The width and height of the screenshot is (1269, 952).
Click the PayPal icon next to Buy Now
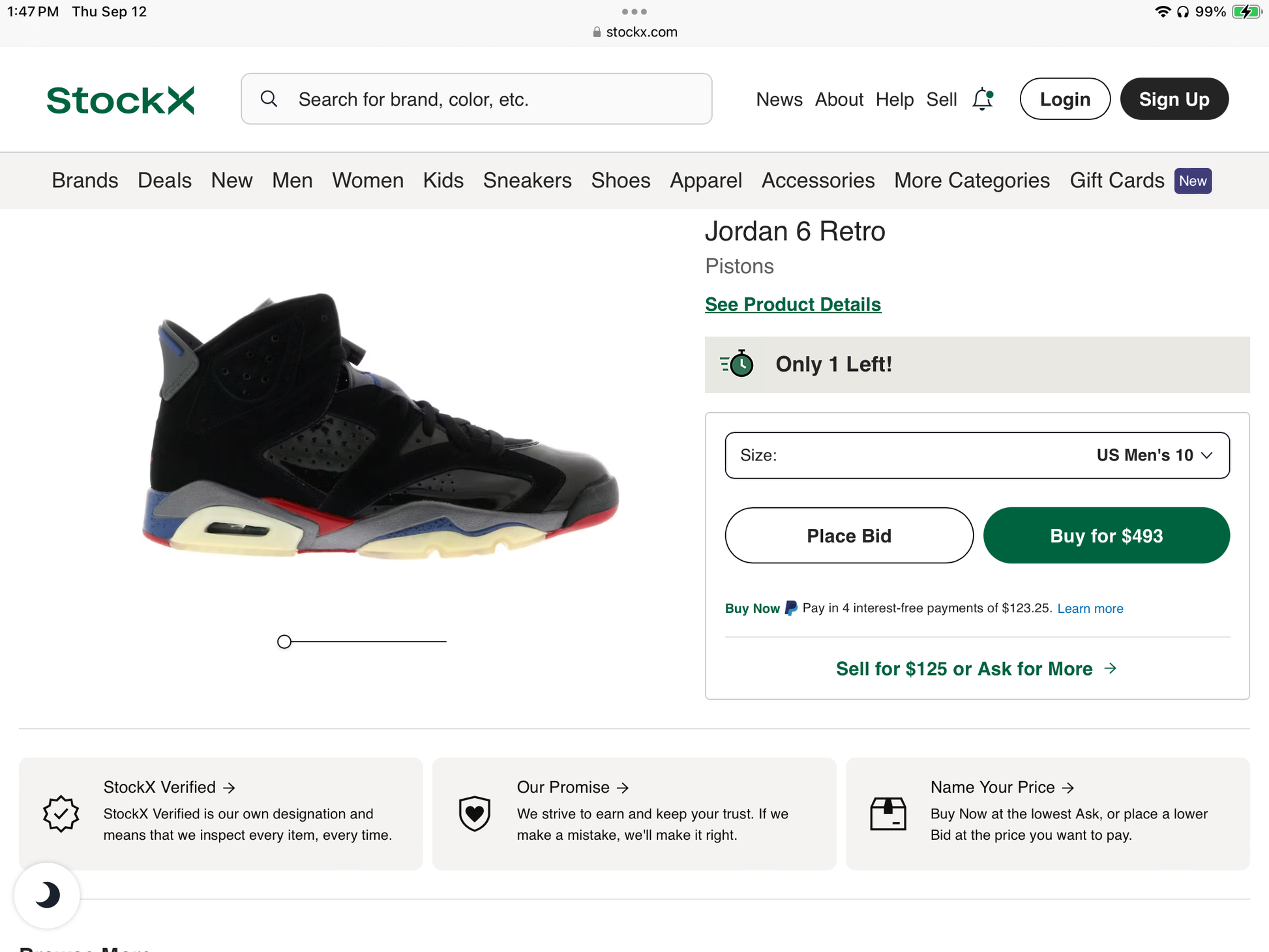tap(790, 608)
